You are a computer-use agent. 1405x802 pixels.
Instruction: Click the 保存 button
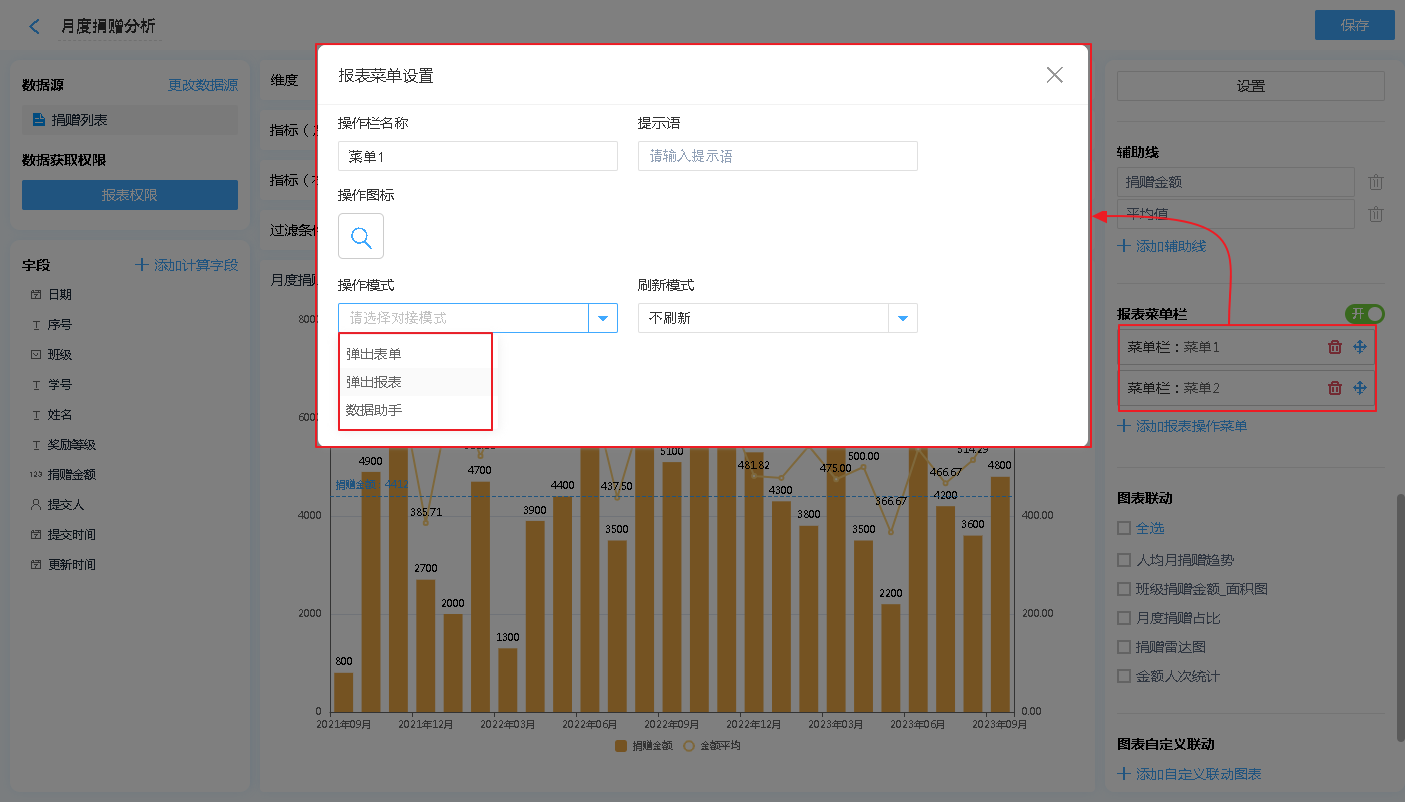[1354, 26]
